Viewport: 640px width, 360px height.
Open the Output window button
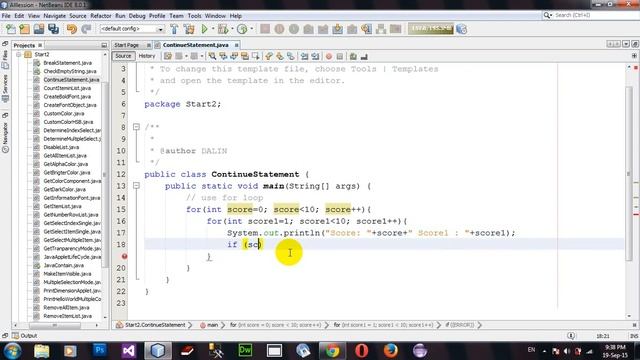pyautogui.click(x=24, y=336)
